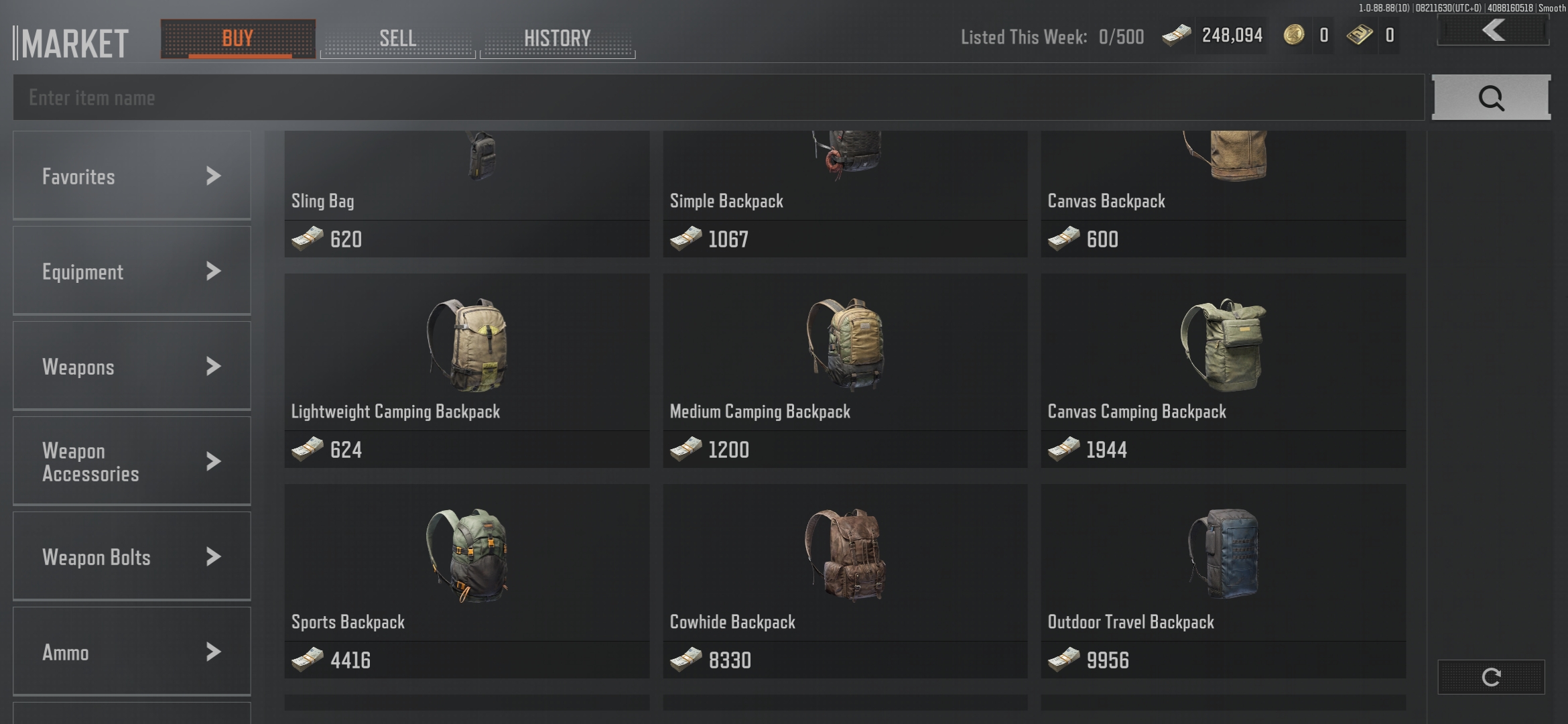Focus the Enter item name field
Image resolution: width=1568 pixels, height=724 pixels.
pos(718,97)
